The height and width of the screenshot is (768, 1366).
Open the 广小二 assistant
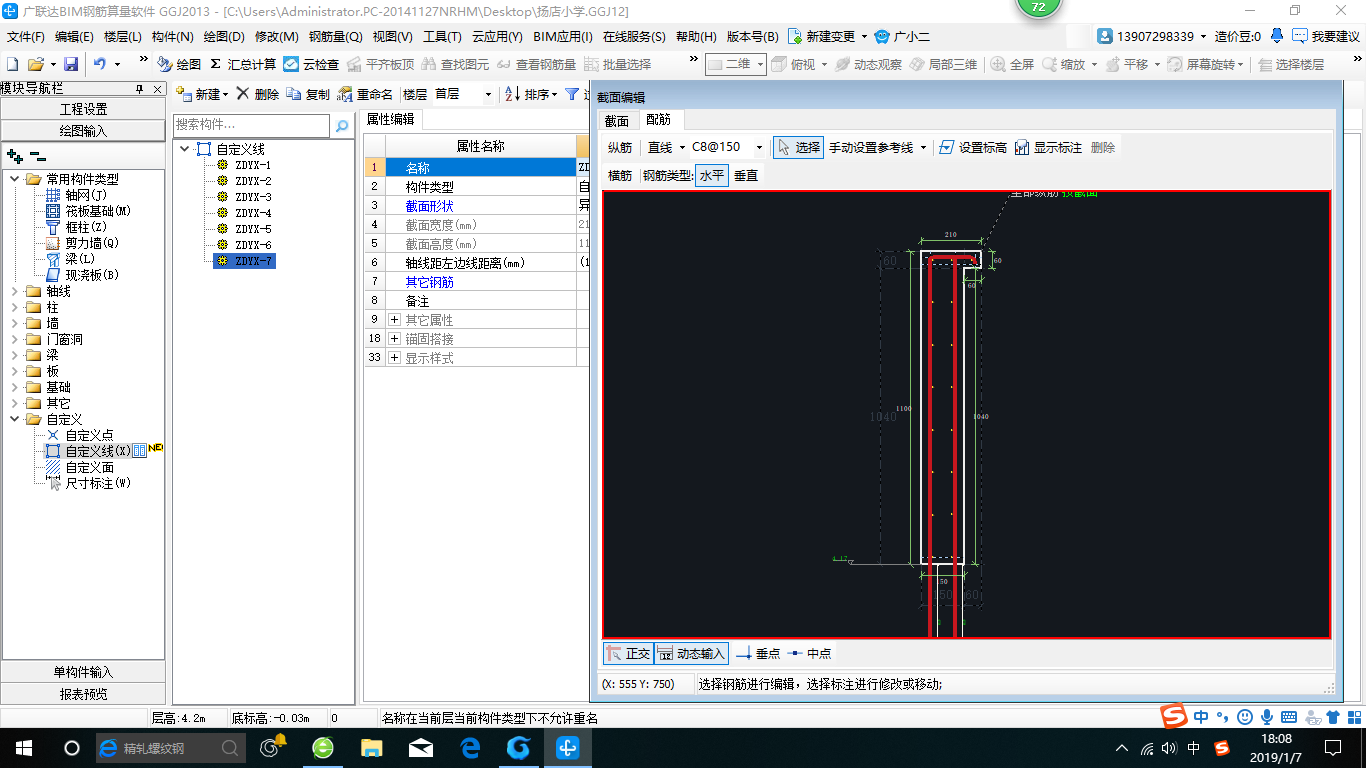pyautogui.click(x=902, y=37)
